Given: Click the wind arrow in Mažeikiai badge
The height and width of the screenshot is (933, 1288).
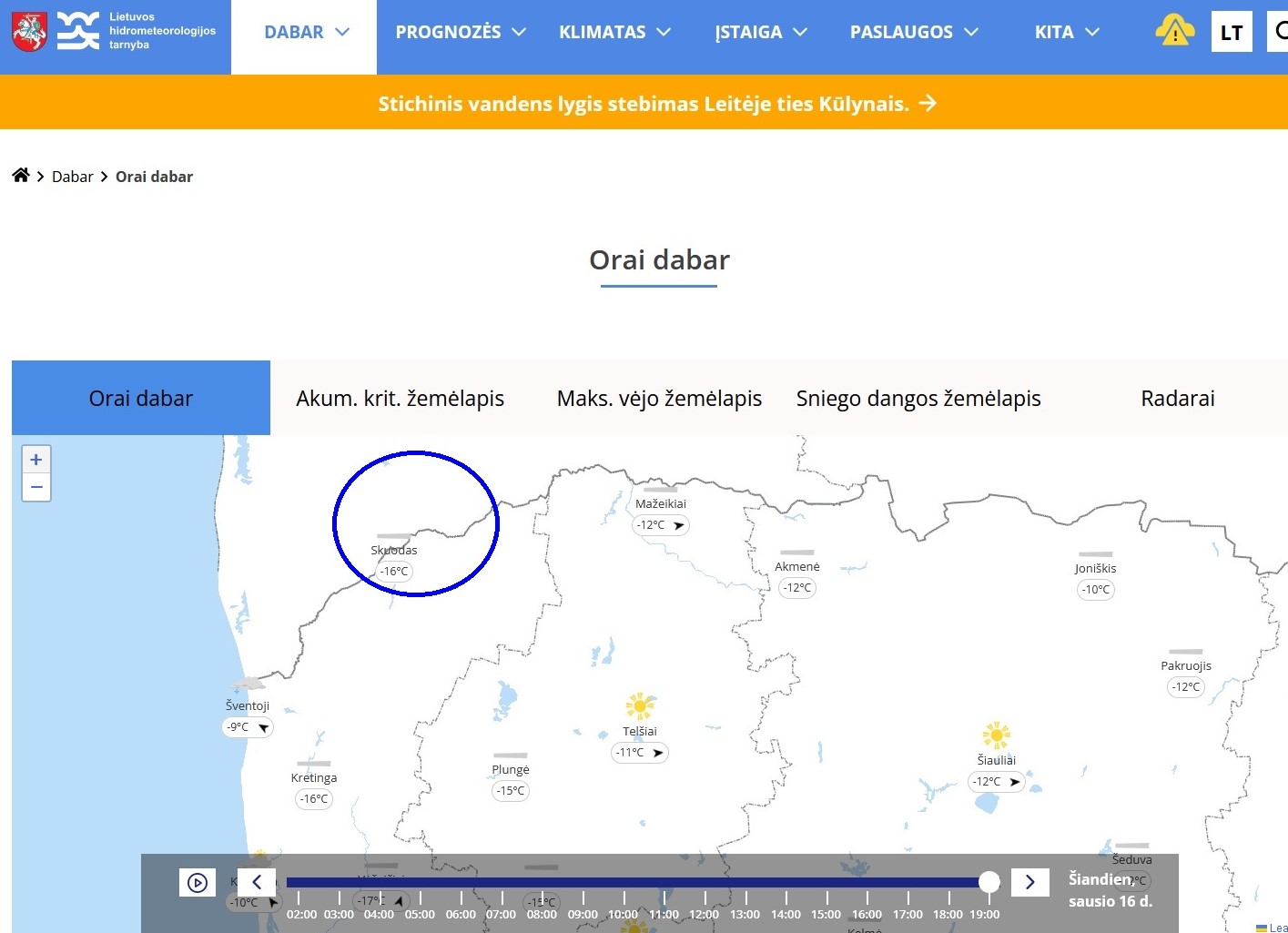Looking at the screenshot, I should pos(678,525).
